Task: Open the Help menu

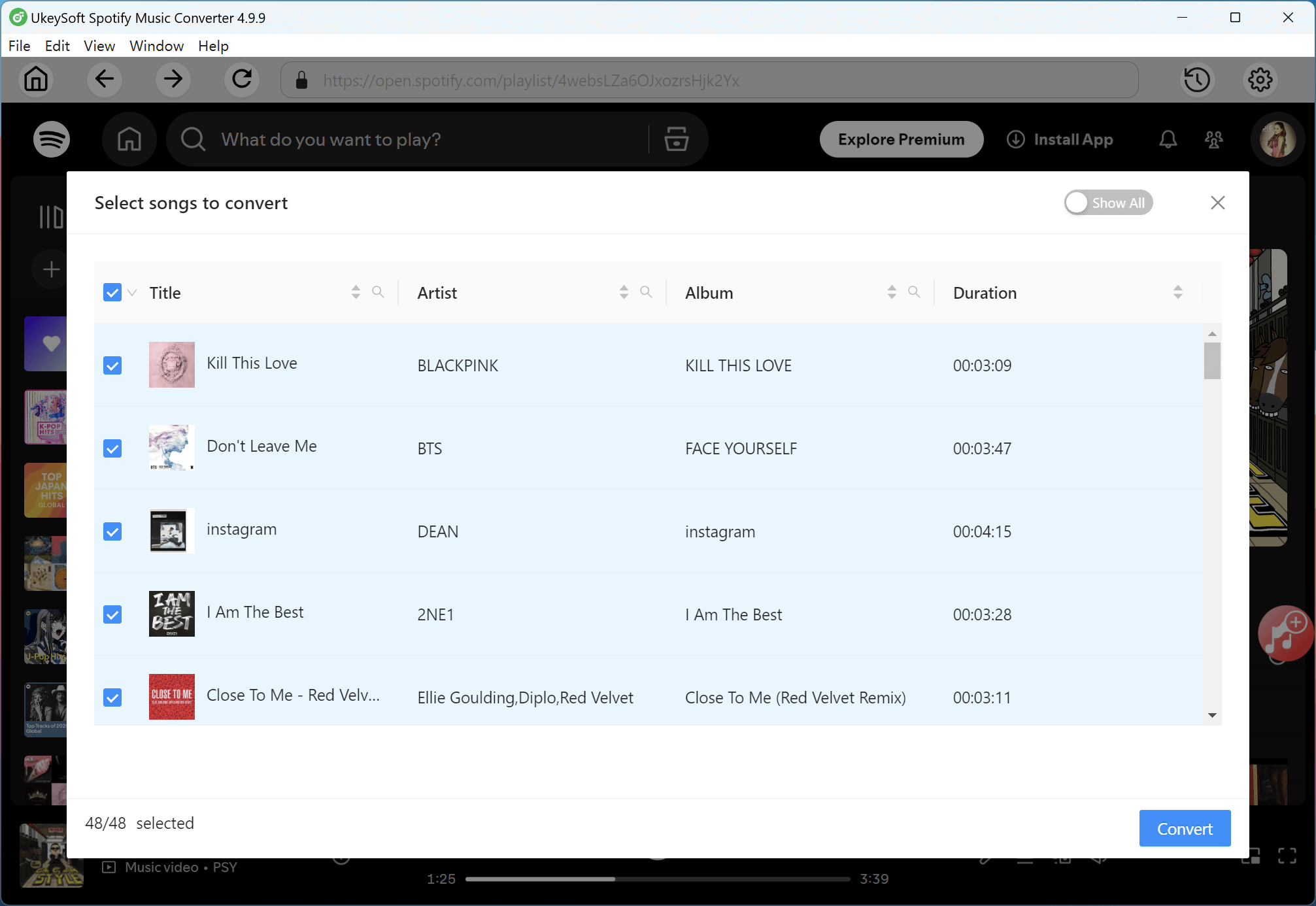Action: coord(213,46)
